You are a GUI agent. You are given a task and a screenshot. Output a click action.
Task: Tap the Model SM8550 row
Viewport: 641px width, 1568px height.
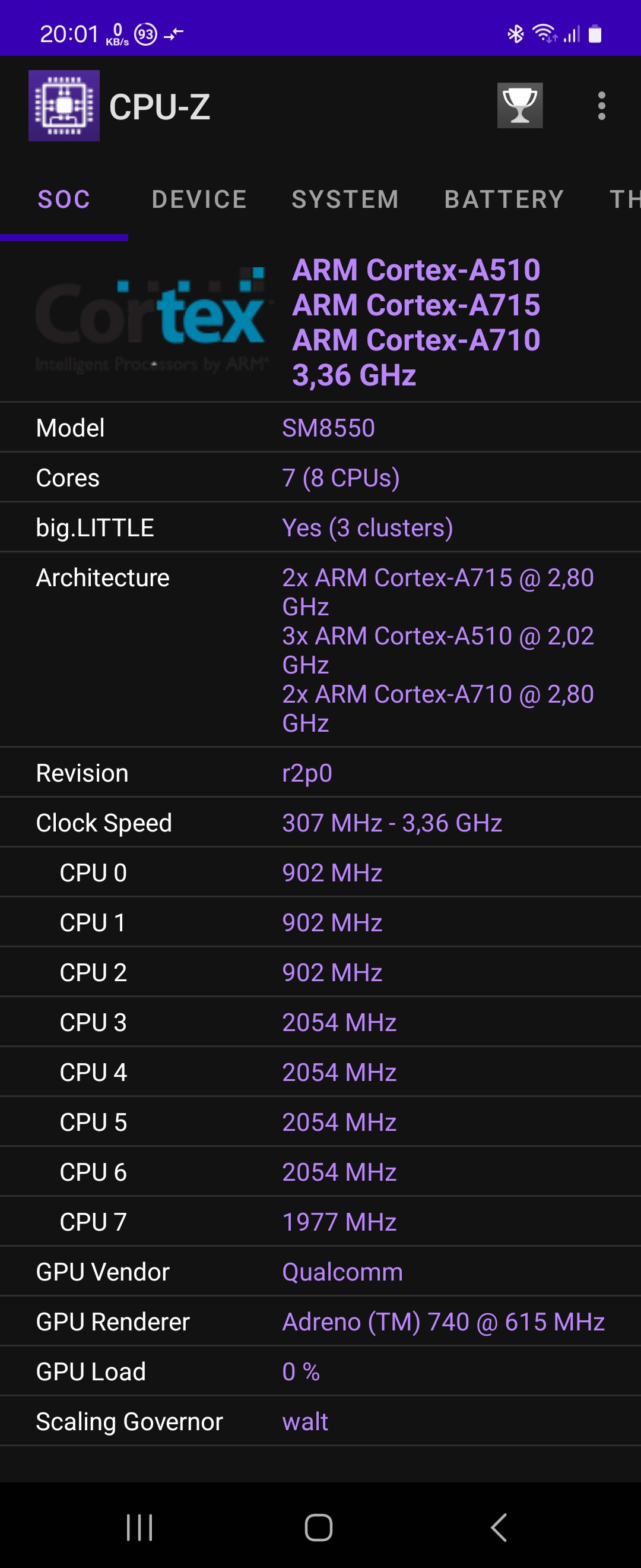pos(320,428)
